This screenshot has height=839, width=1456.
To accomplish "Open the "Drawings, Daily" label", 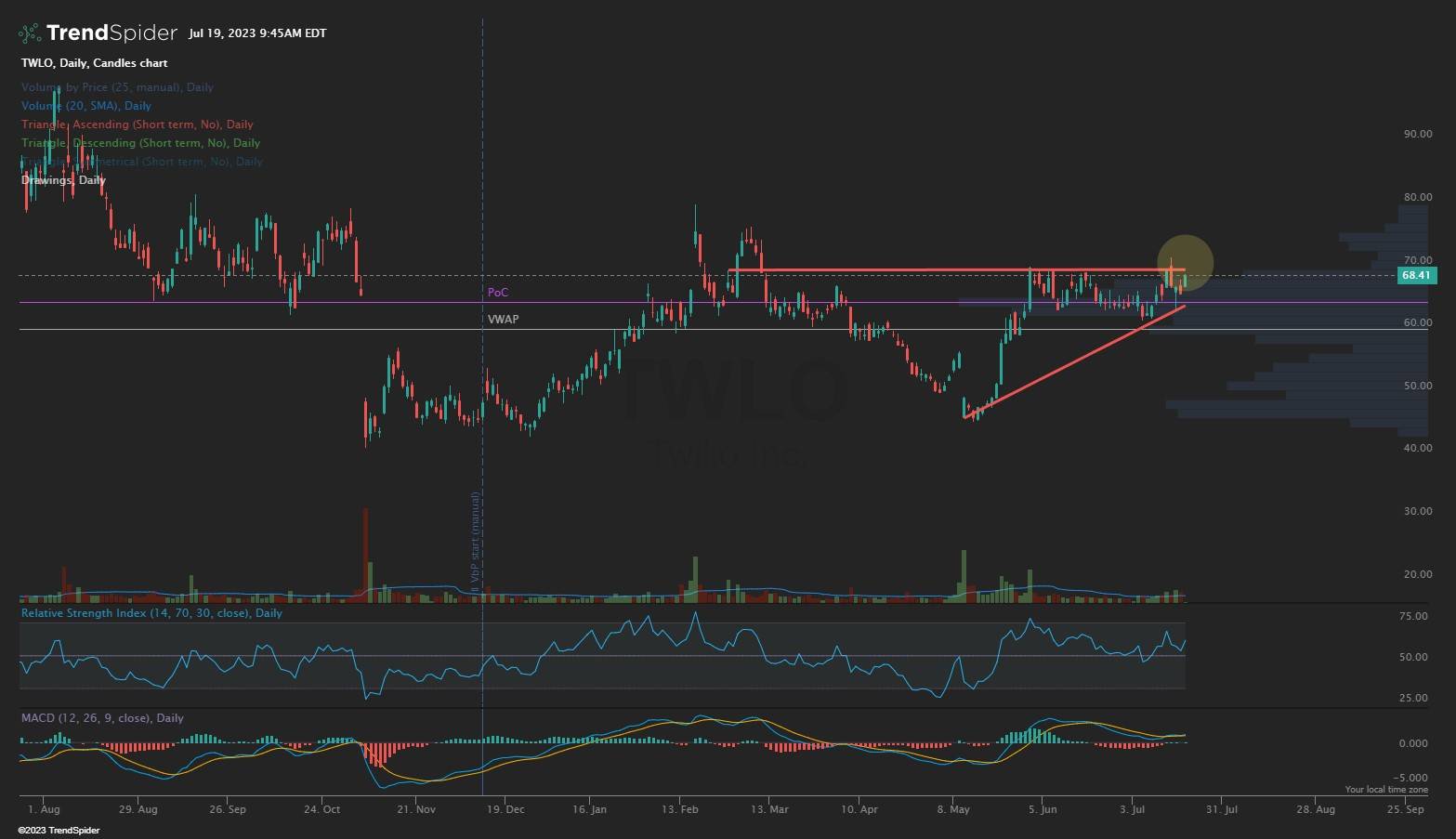I will tap(61, 179).
